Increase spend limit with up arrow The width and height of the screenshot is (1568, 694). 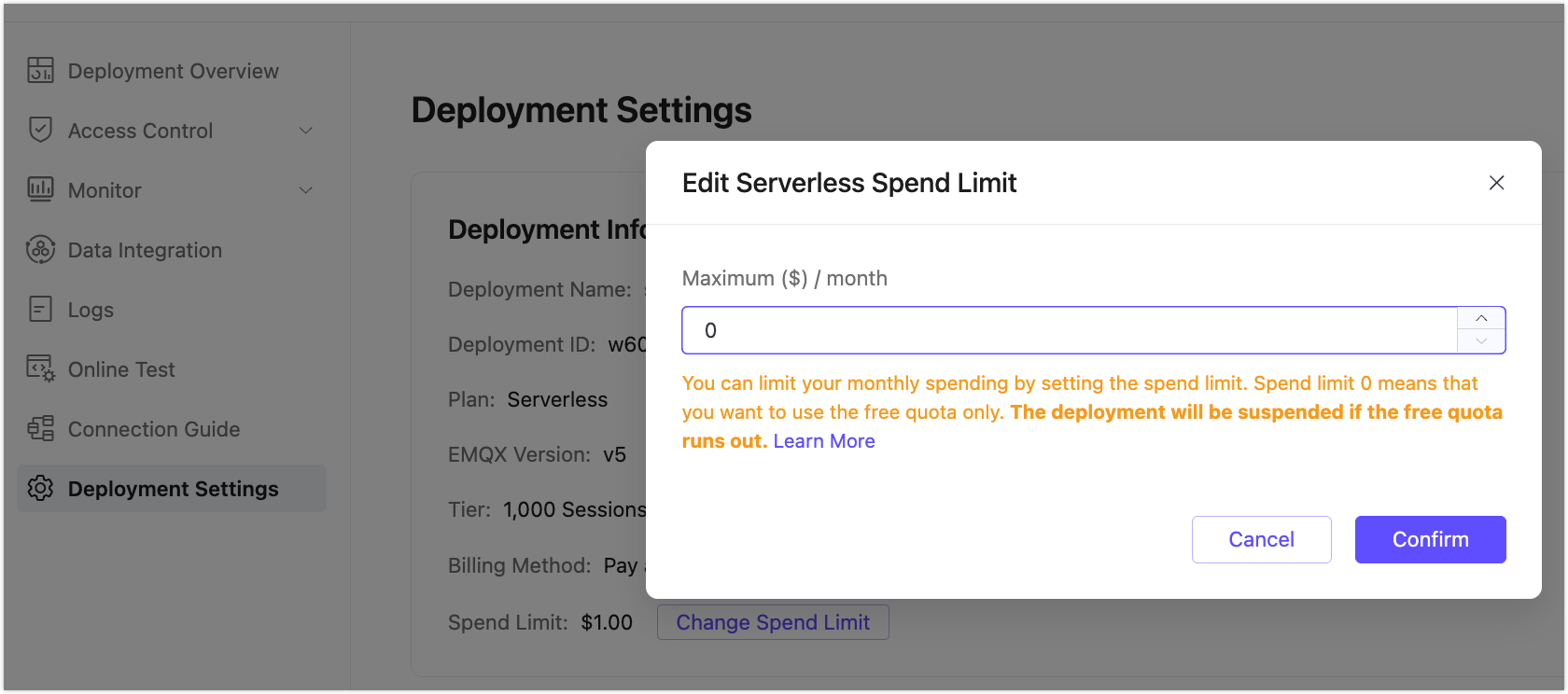pyautogui.click(x=1481, y=319)
